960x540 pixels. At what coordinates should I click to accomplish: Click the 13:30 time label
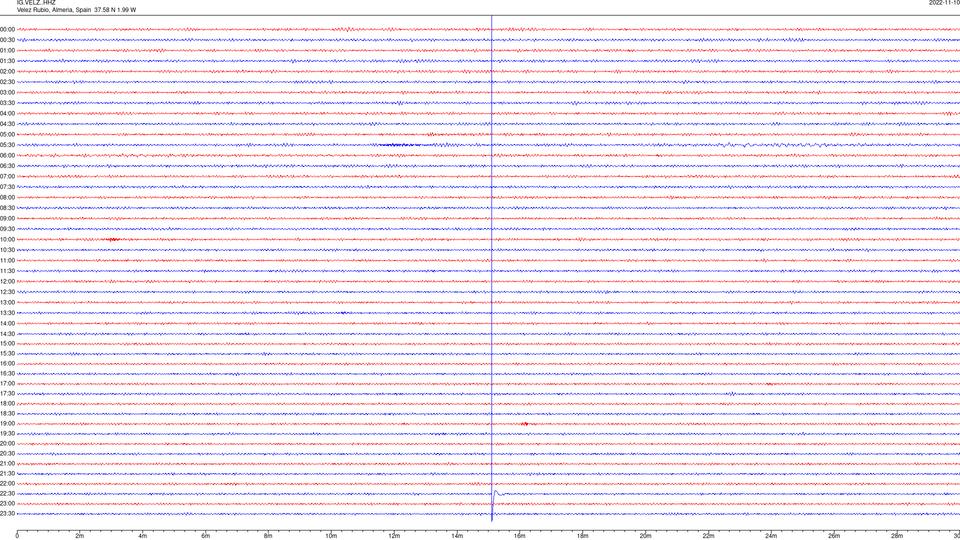[x=7, y=313]
